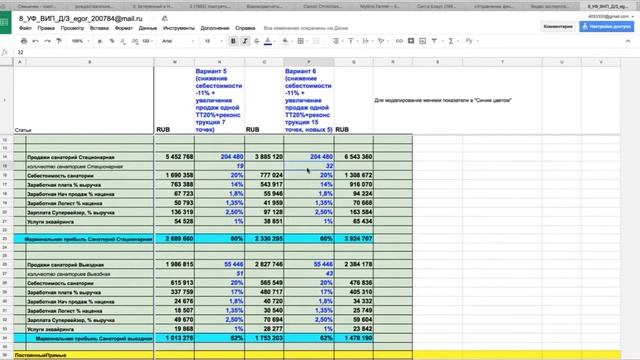Open text wrapping options
The width and height of the screenshot is (640, 360).
point(367,41)
